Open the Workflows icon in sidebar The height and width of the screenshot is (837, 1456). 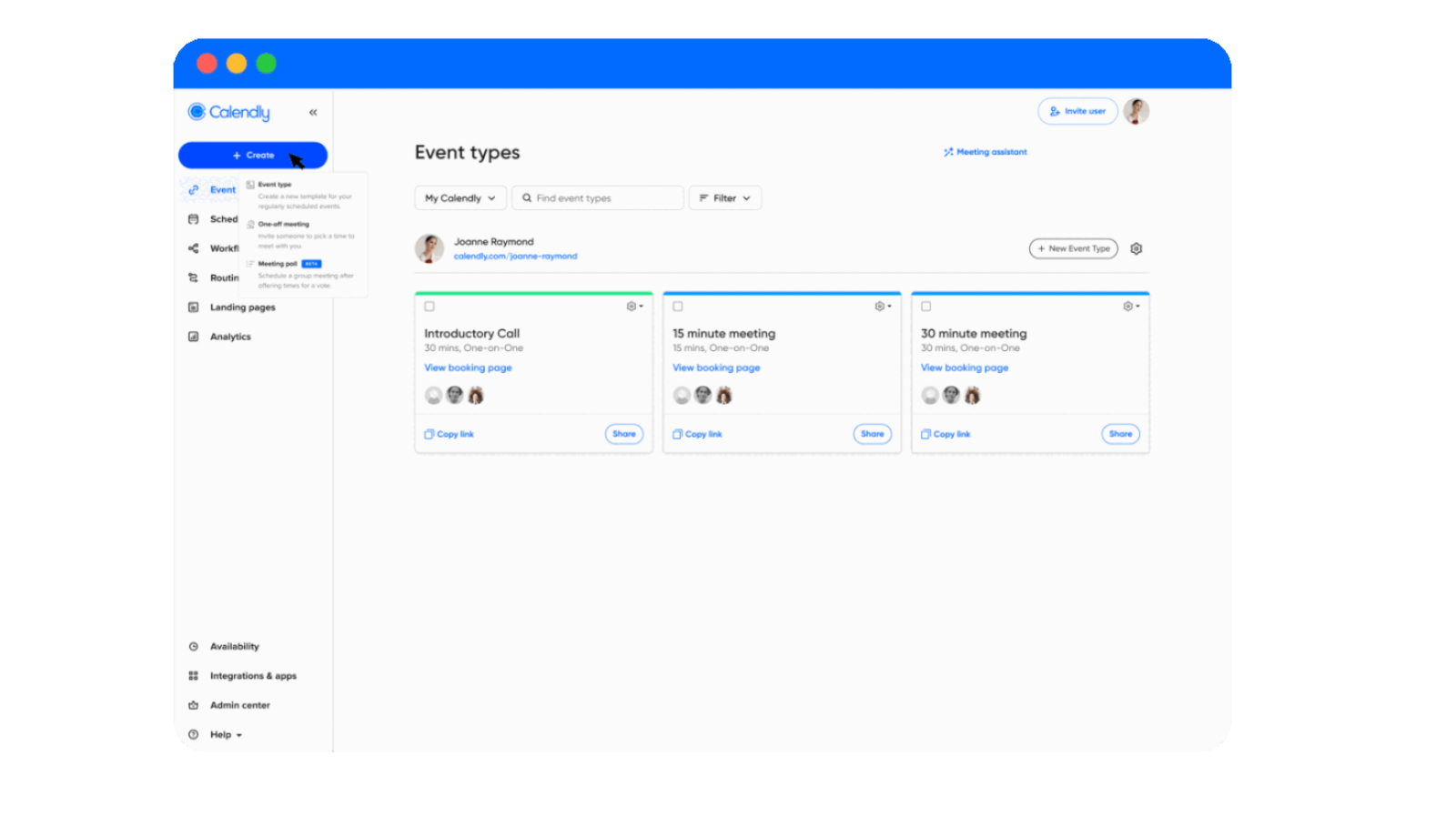(193, 248)
